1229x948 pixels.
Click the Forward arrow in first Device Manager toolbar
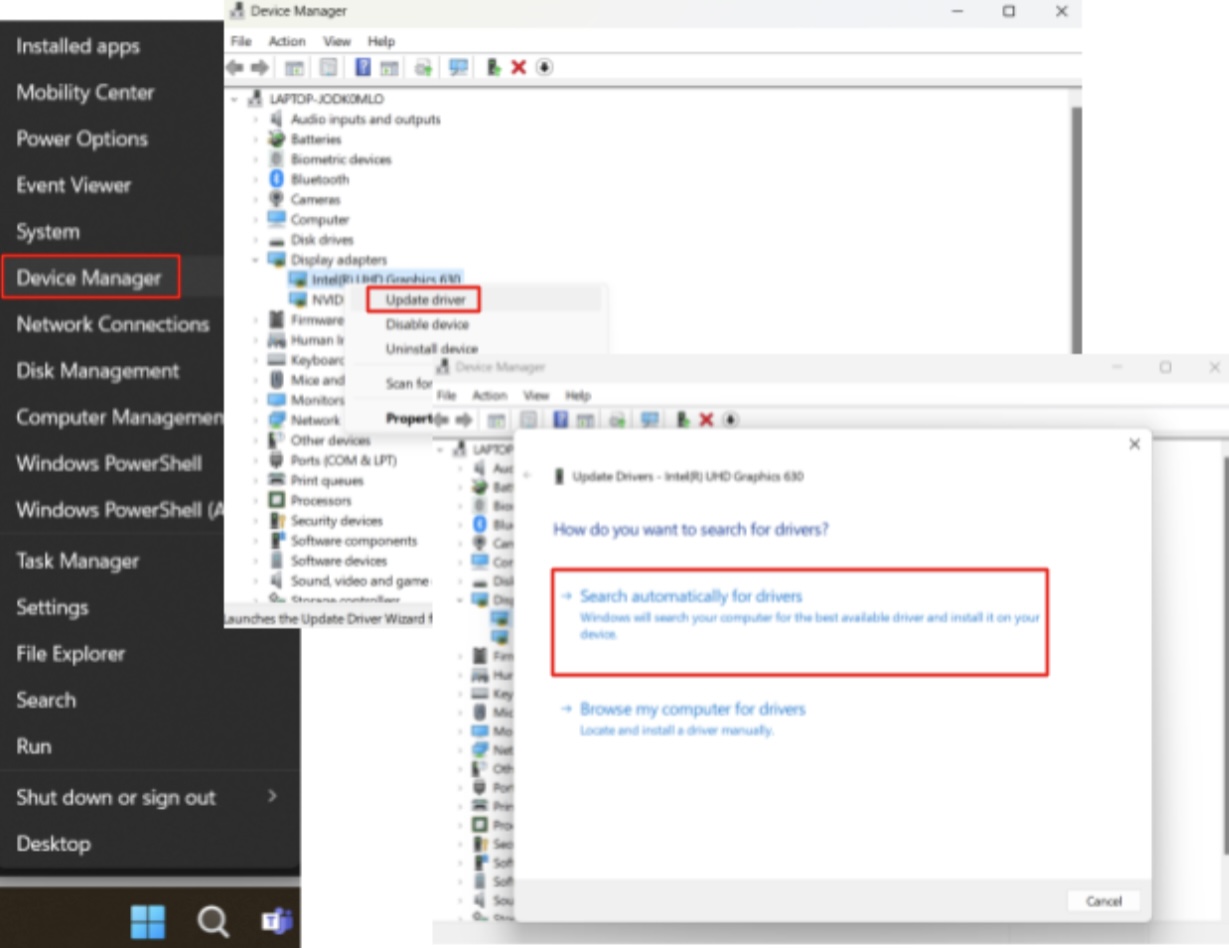[x=260, y=67]
